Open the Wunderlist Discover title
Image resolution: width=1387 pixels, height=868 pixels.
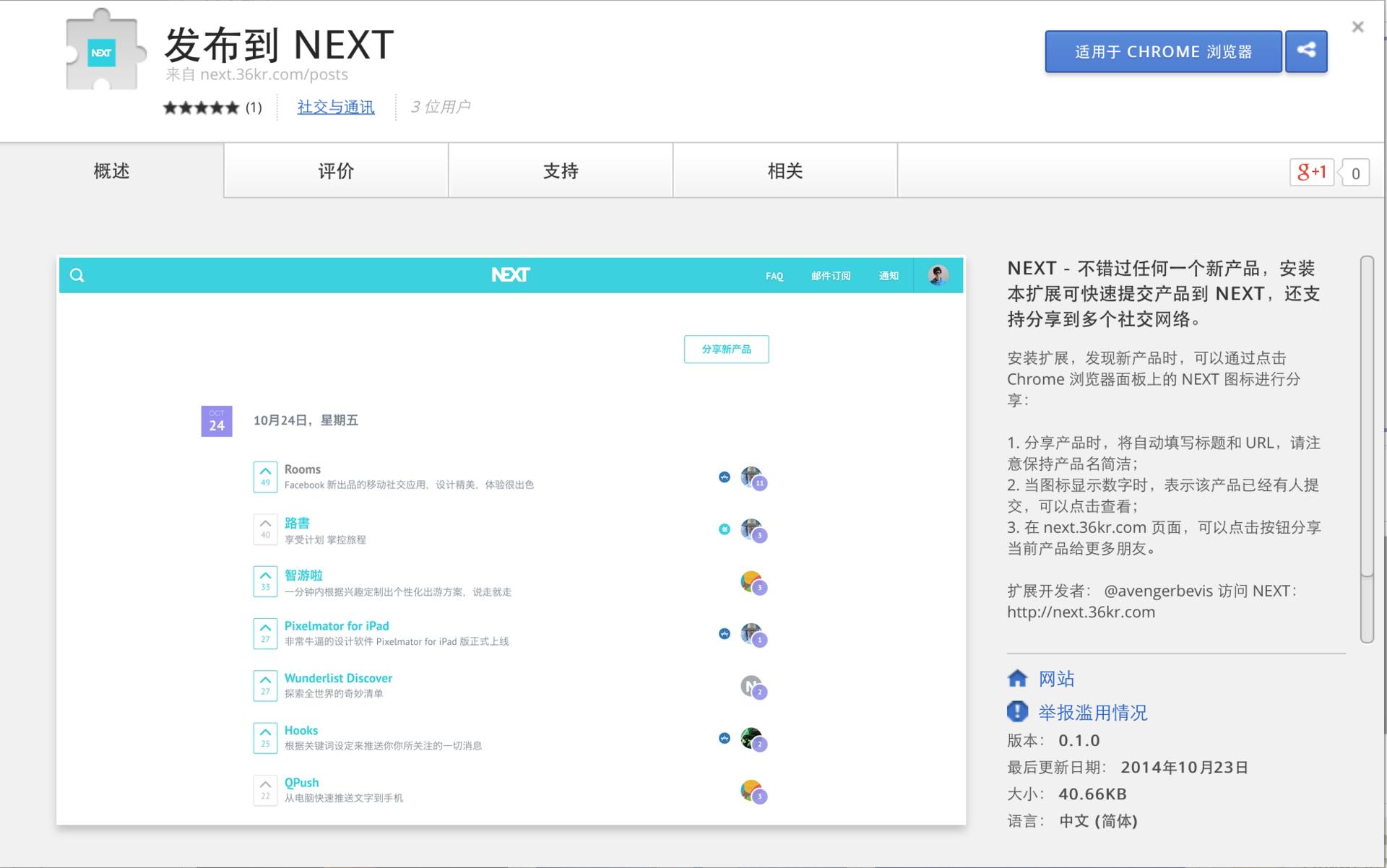click(x=338, y=678)
